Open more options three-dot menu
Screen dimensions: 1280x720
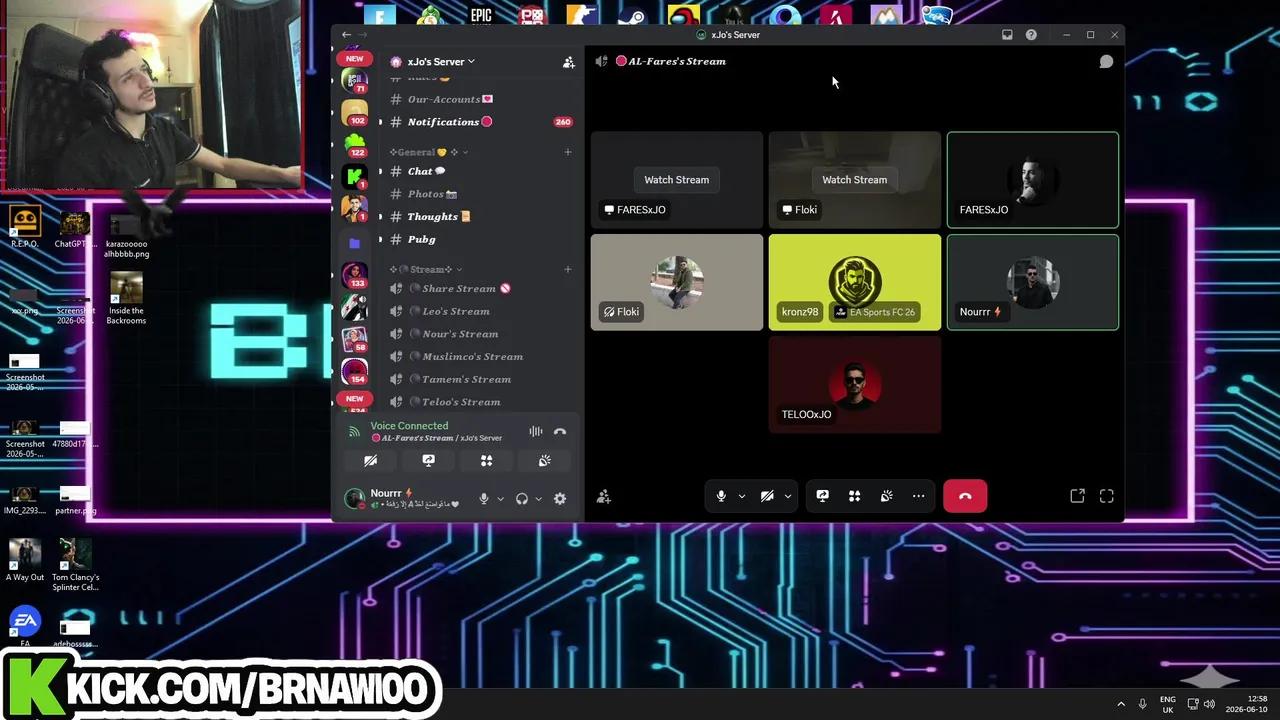point(918,496)
